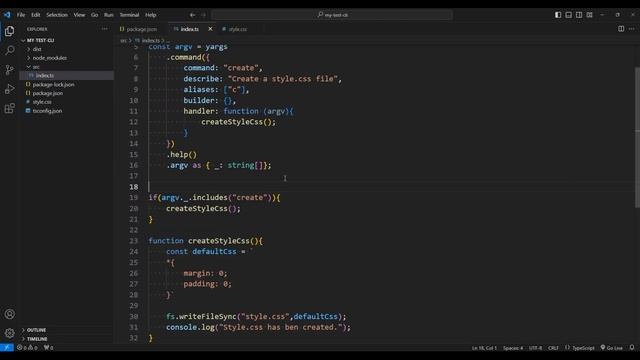
Task: Click the editor vertical scrollbar
Action: tap(637, 137)
